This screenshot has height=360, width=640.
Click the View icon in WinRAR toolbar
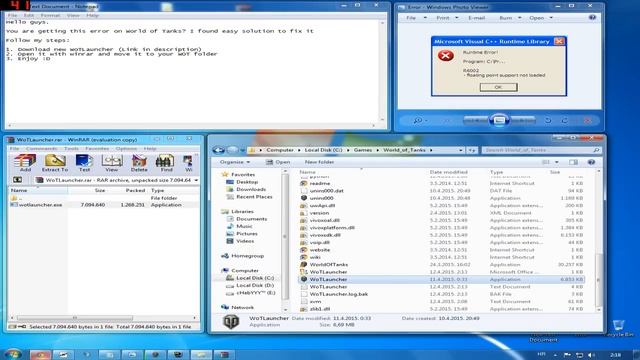coord(111,163)
